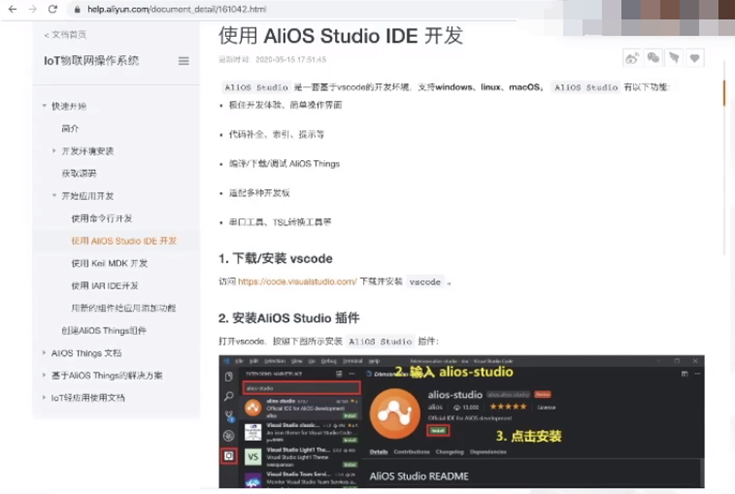Viewport: 735px width, 494px height.
Task: Open 创建AliOS Things组件 entry
Action: tap(104, 330)
